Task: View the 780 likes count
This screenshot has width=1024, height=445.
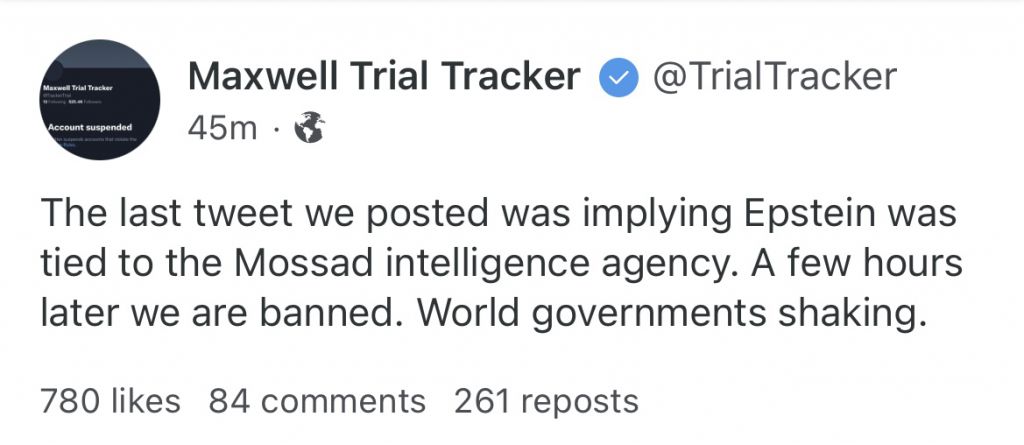Action: (110, 401)
